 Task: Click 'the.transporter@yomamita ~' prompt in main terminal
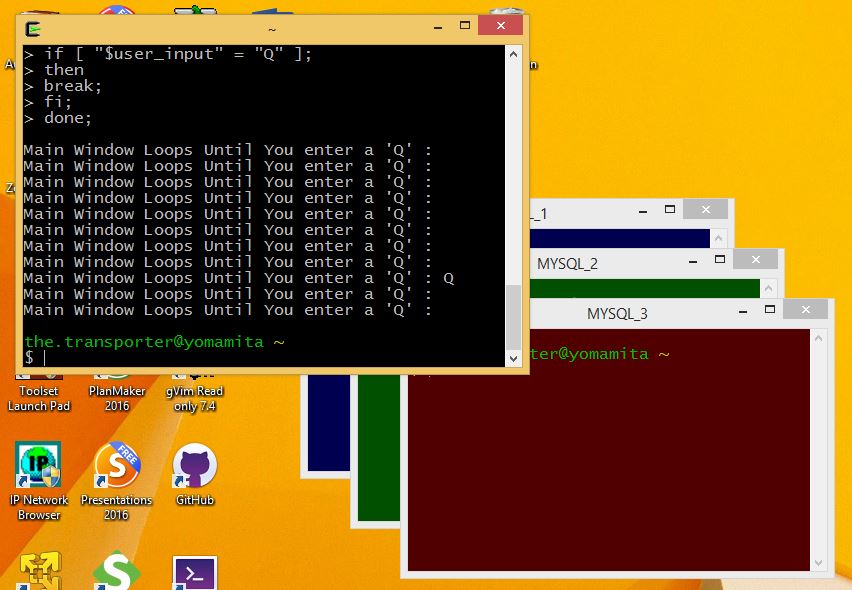click(154, 342)
